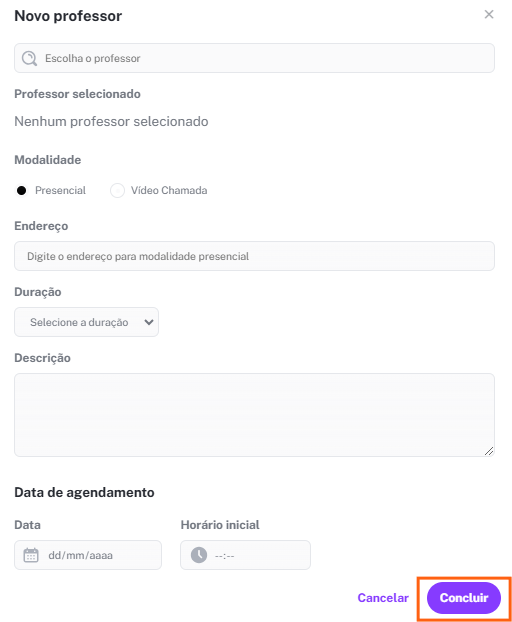Focus the Horário inicial time field
Image resolution: width=512 pixels, height=622 pixels.
[x=245, y=555]
